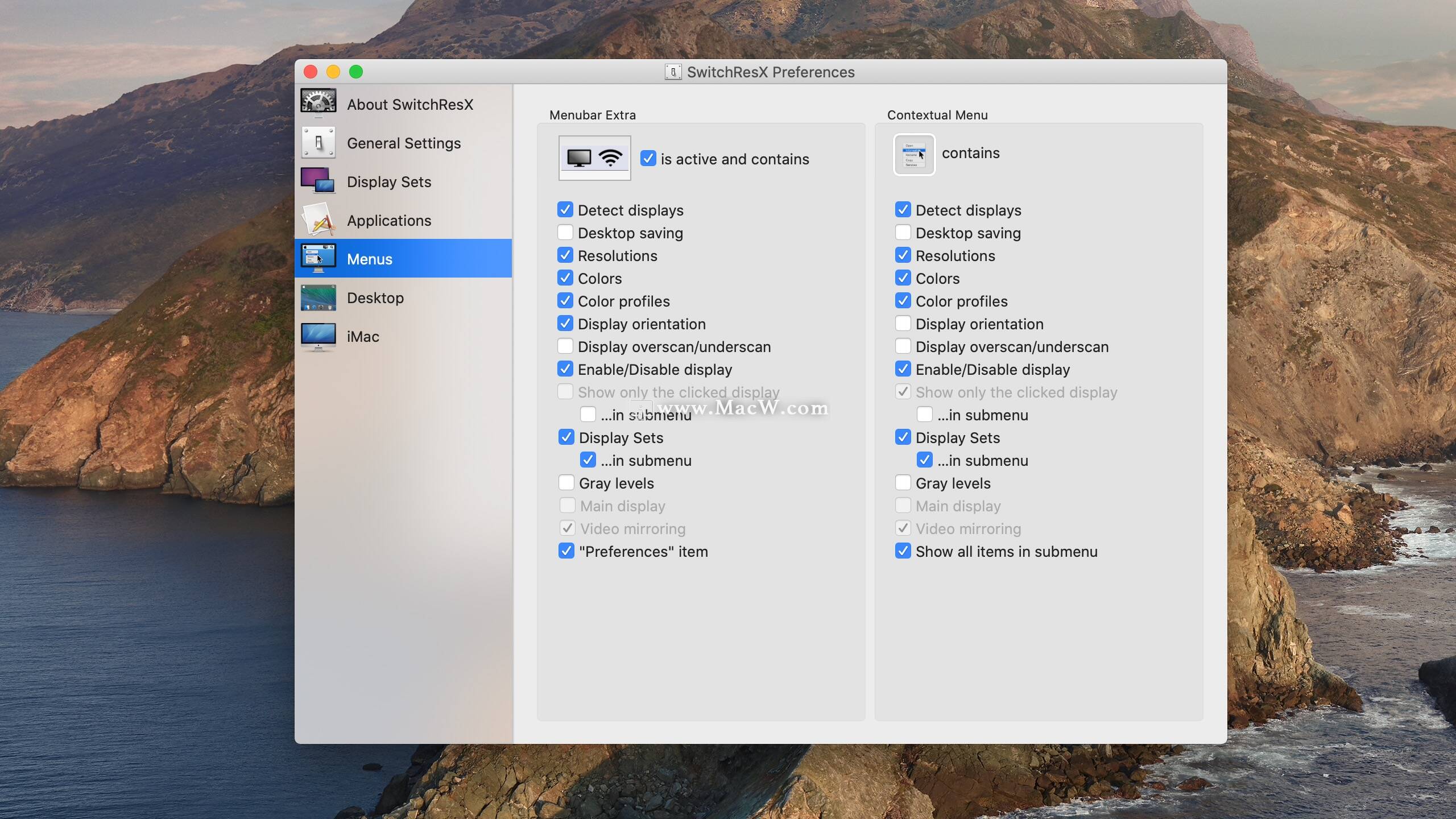The width and height of the screenshot is (1456, 819).
Task: Enable Menubar Extra Gray levels
Action: [x=566, y=483]
